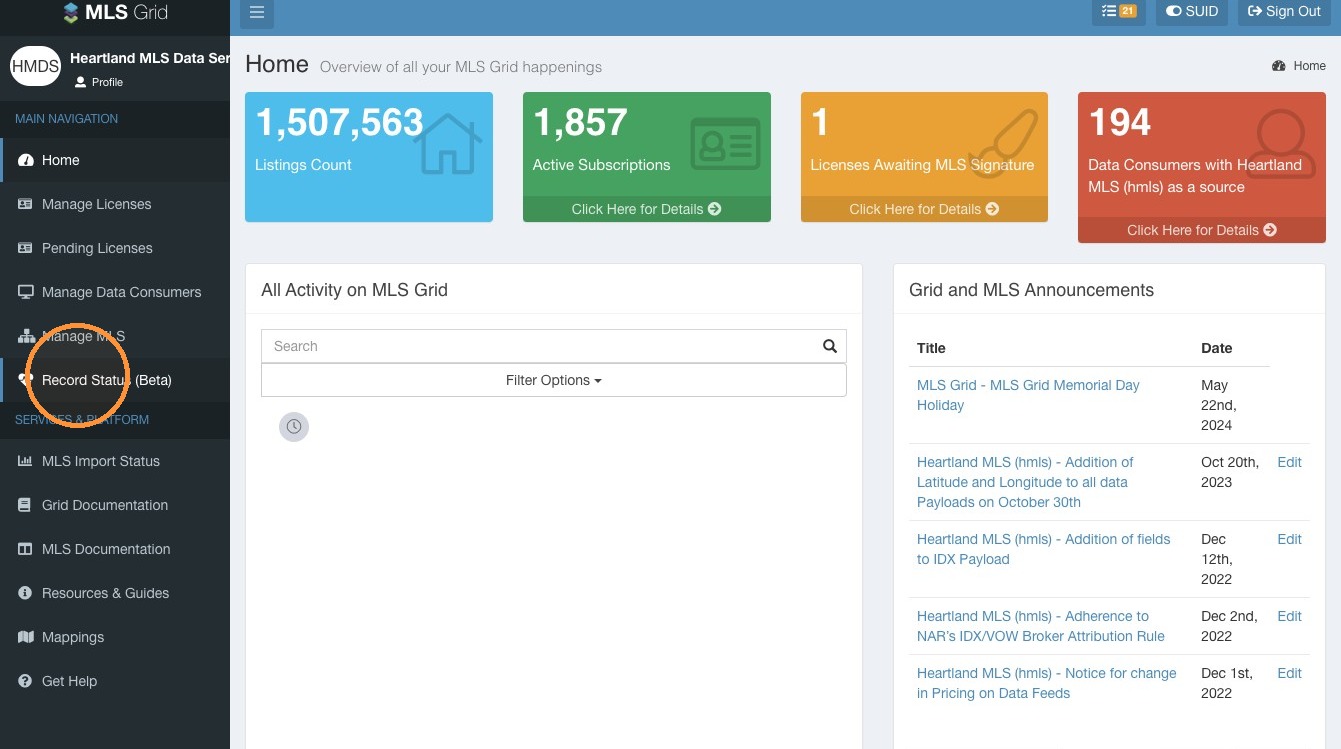The height and width of the screenshot is (749, 1341).
Task: Open Pending Licenses menu item
Action: point(115,248)
